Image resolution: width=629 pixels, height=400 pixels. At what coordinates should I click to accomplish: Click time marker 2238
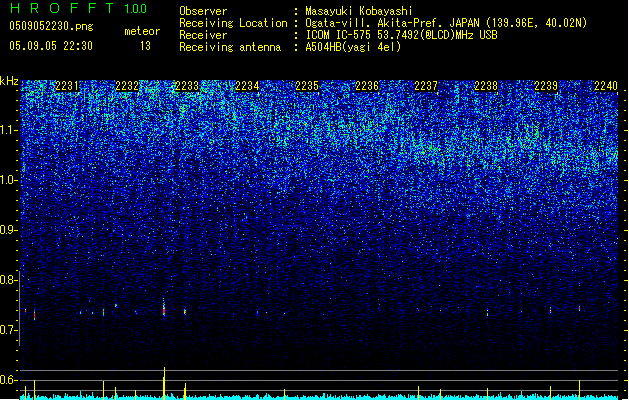click(x=486, y=86)
